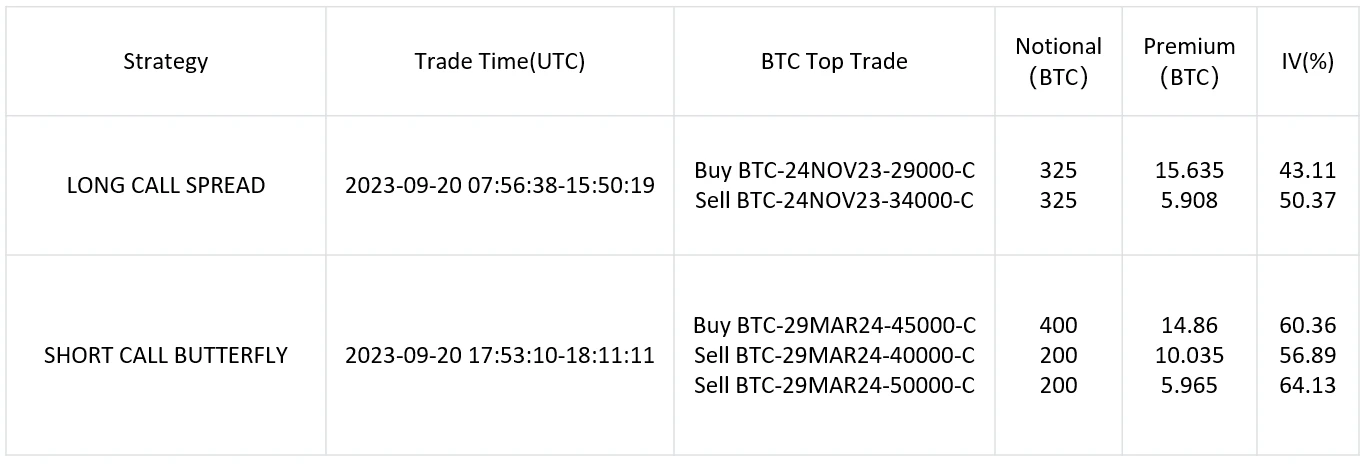Select the Trade Time(UTC) header cell
Image resolution: width=1371 pixels, height=467 pixels.
click(x=499, y=61)
